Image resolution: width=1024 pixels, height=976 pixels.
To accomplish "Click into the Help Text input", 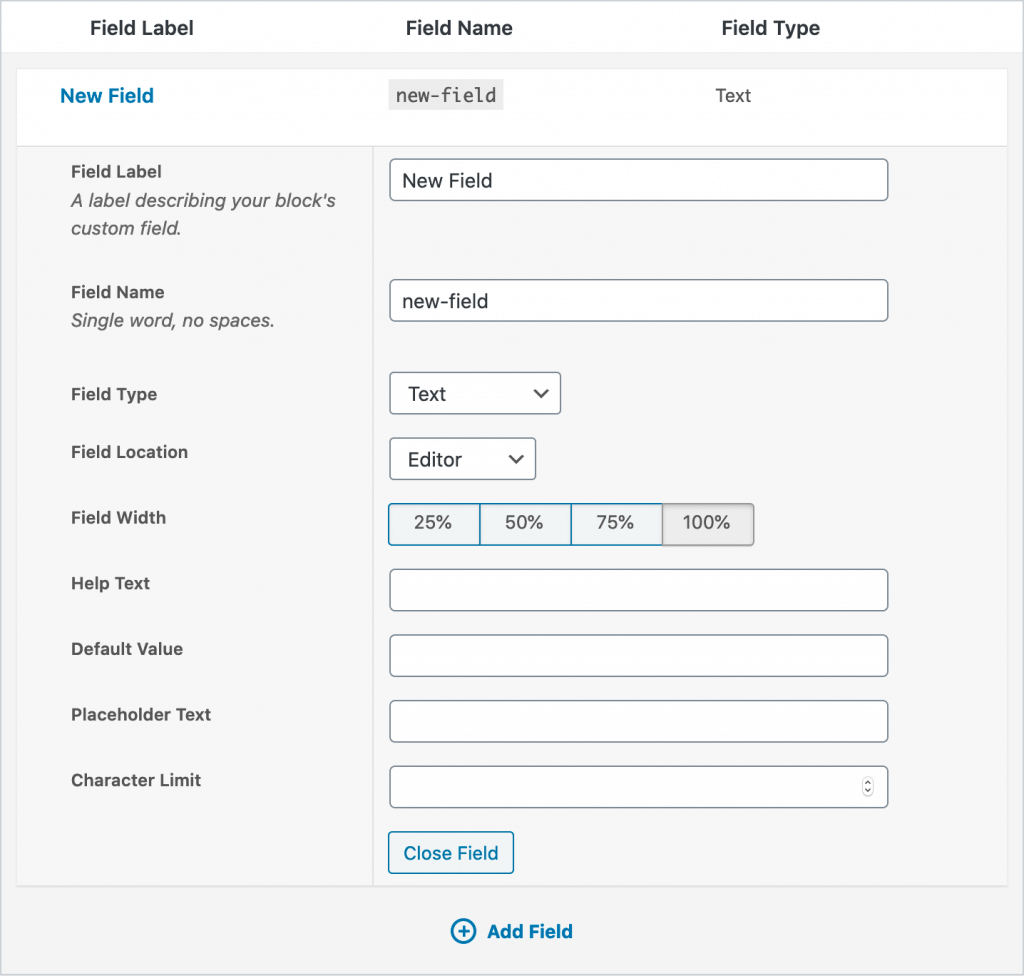I will [638, 590].
